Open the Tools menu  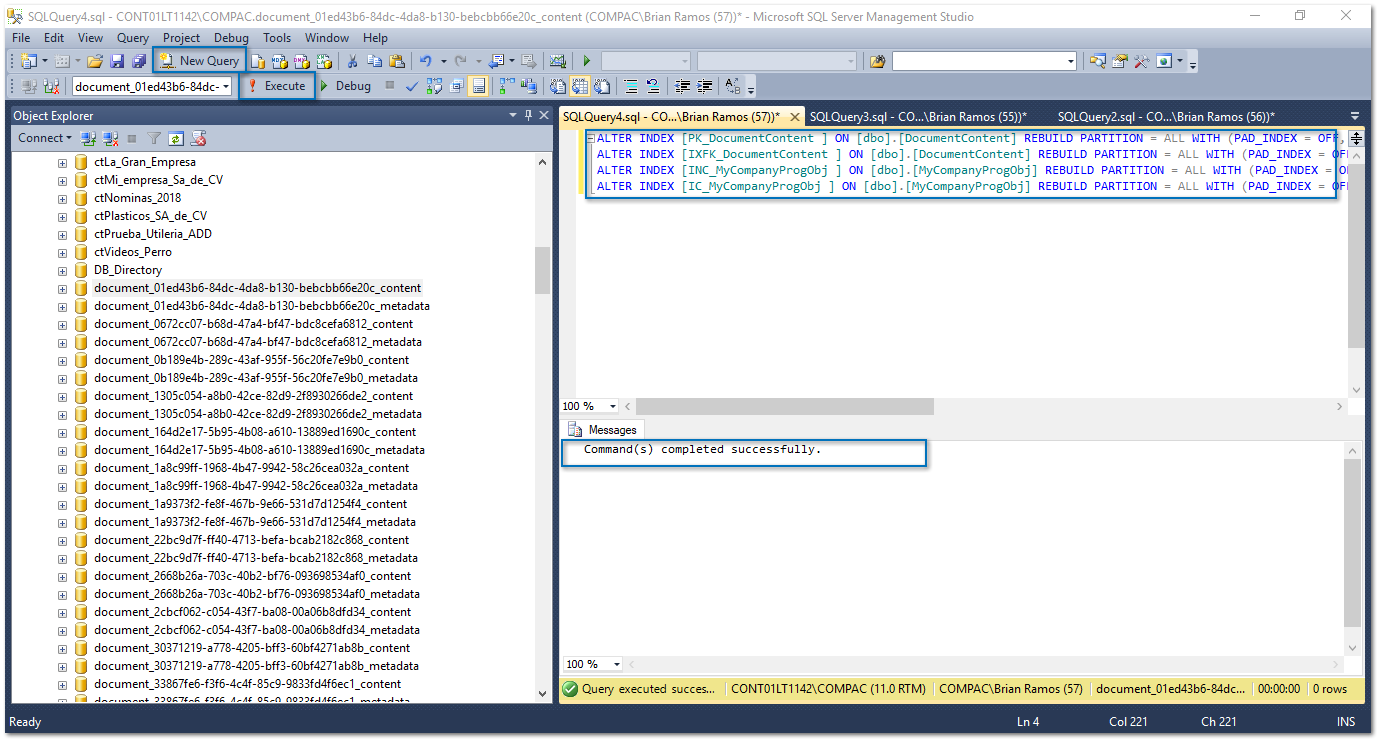[x=277, y=38]
